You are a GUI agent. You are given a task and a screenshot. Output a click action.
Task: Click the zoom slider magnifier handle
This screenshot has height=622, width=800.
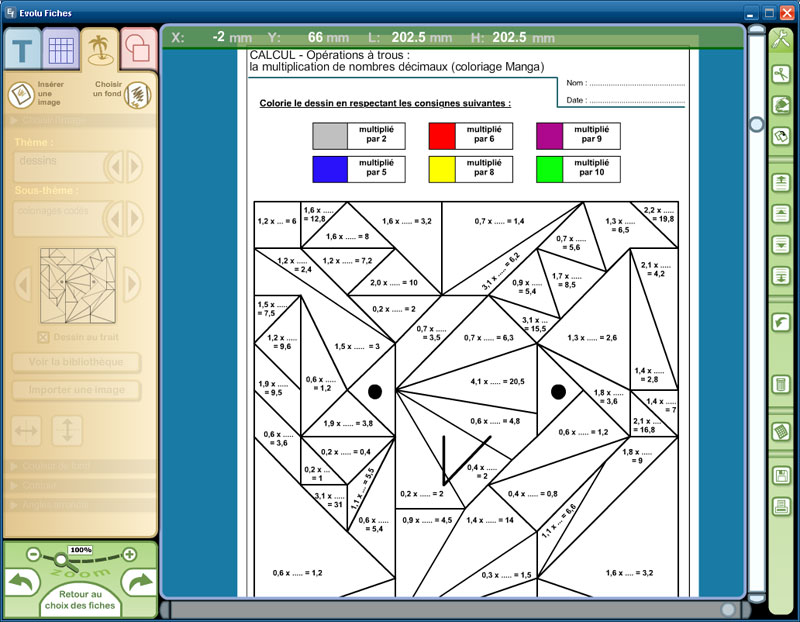62,558
